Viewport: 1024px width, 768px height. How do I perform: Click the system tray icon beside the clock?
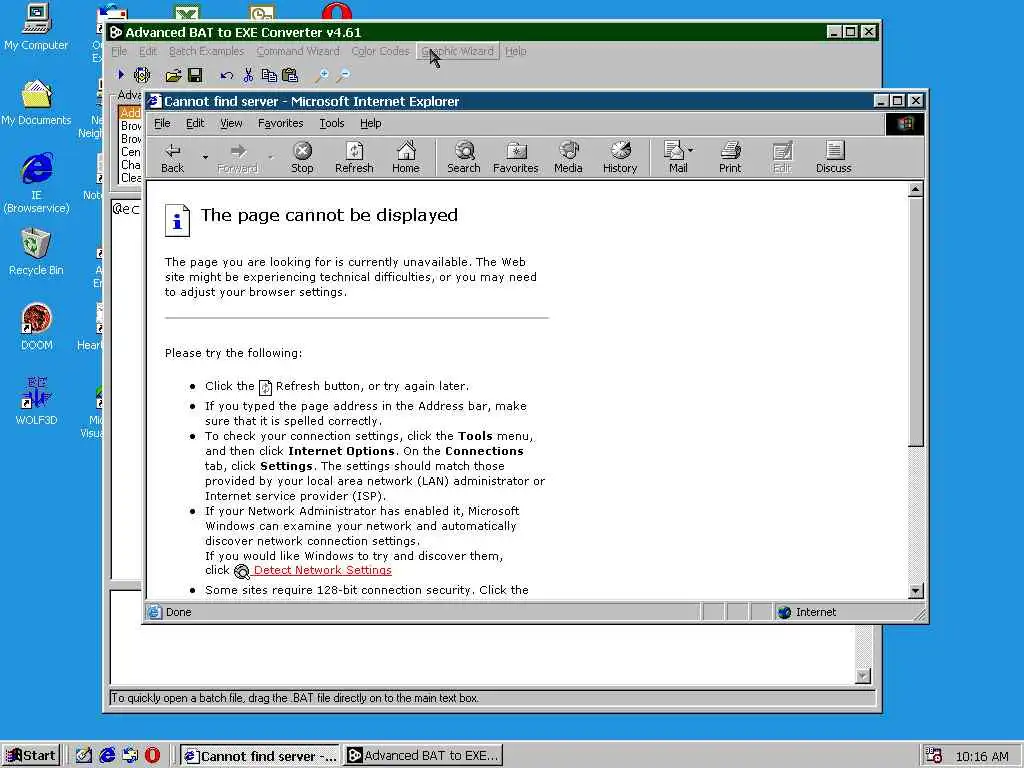coord(934,756)
